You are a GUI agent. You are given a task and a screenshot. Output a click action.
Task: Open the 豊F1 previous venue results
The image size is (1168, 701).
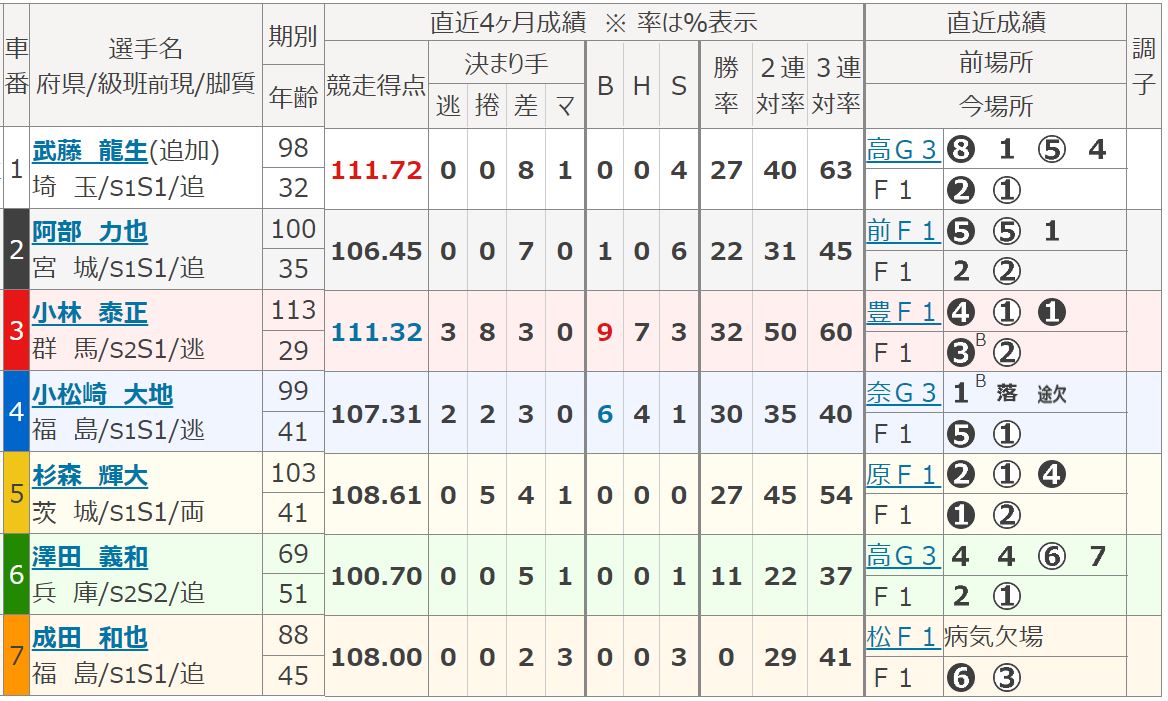pyautogui.click(x=902, y=313)
